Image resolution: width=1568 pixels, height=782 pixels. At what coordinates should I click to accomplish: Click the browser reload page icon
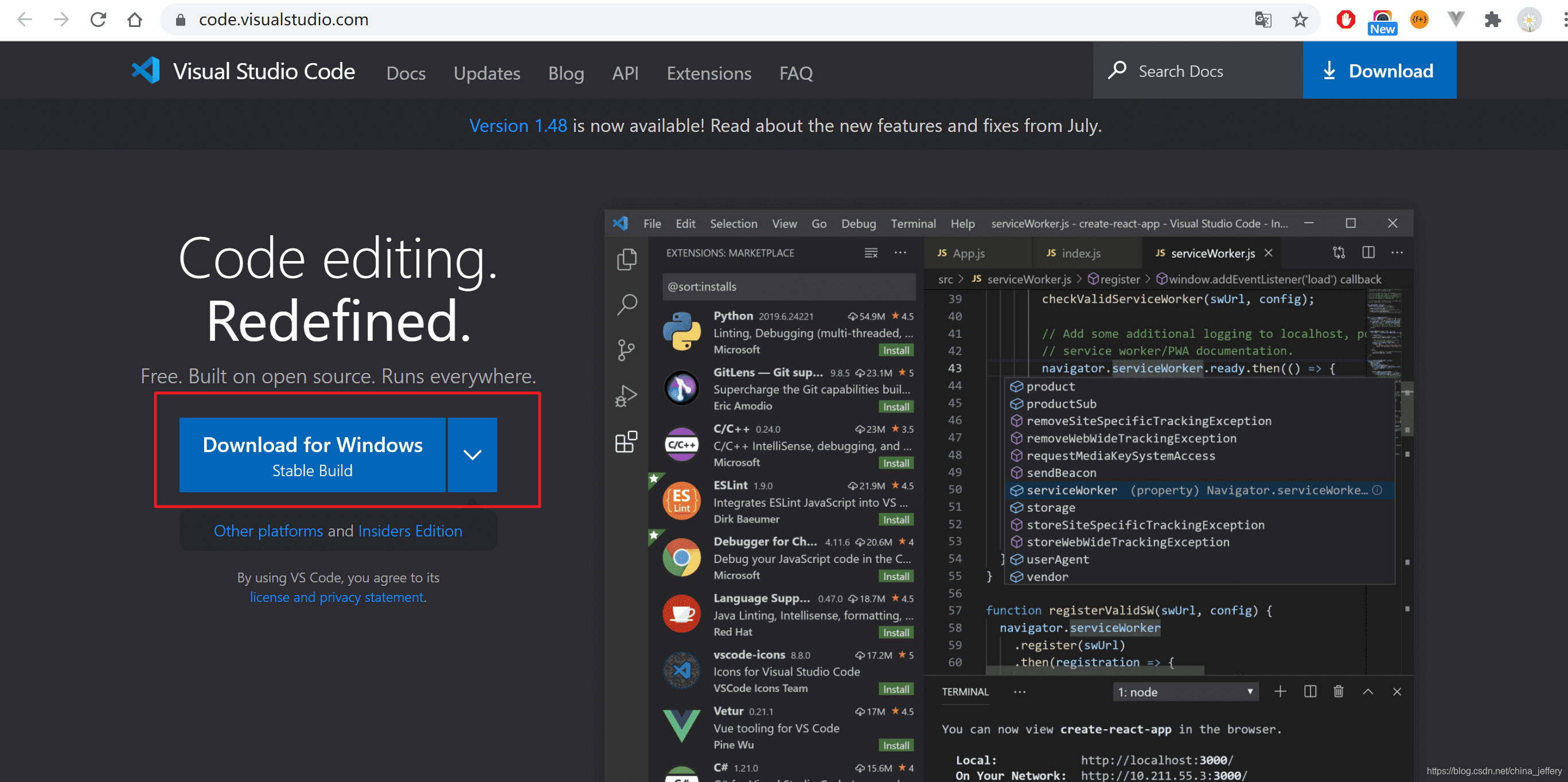[98, 20]
